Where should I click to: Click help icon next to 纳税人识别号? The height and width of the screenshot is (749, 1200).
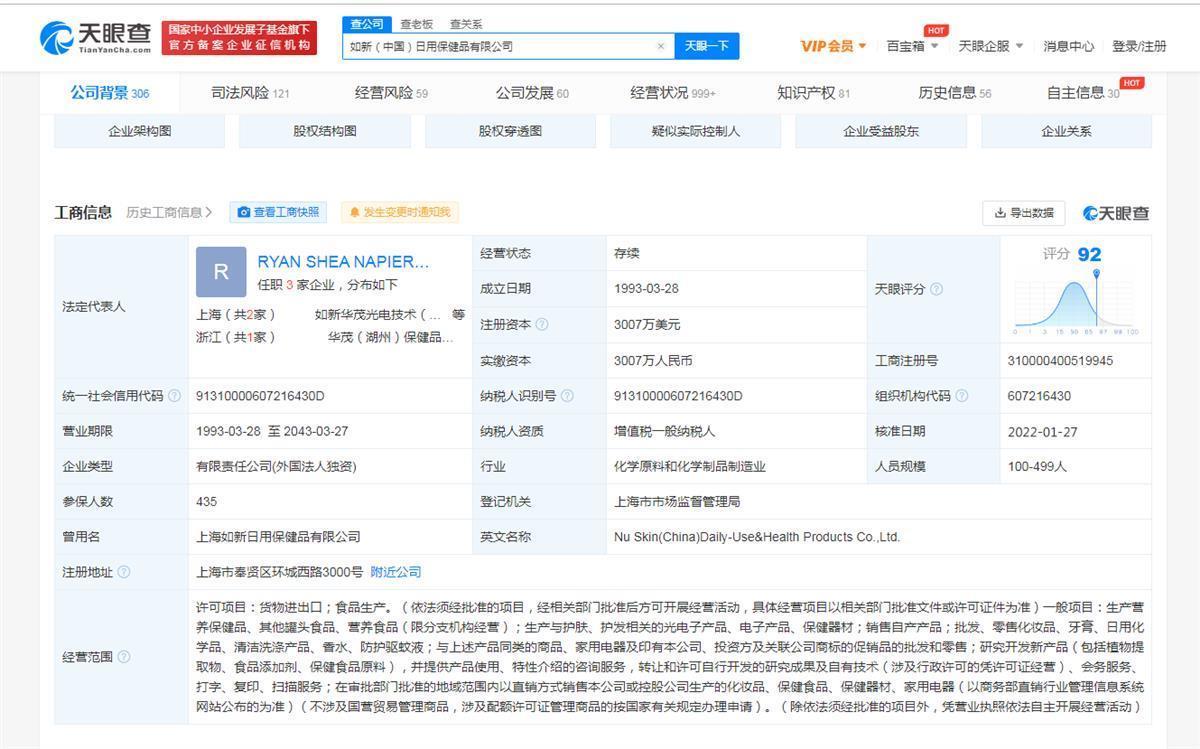pos(567,396)
